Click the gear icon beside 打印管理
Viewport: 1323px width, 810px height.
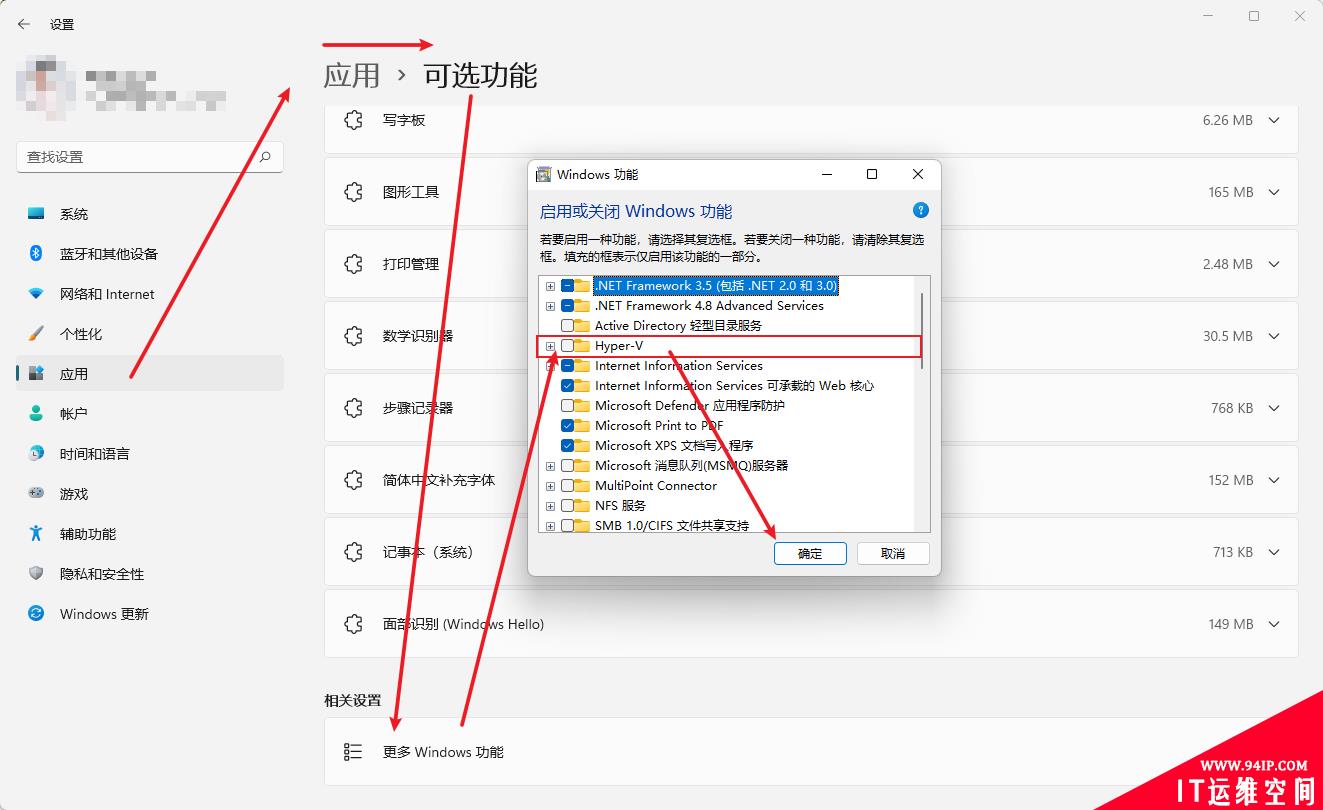[353, 264]
